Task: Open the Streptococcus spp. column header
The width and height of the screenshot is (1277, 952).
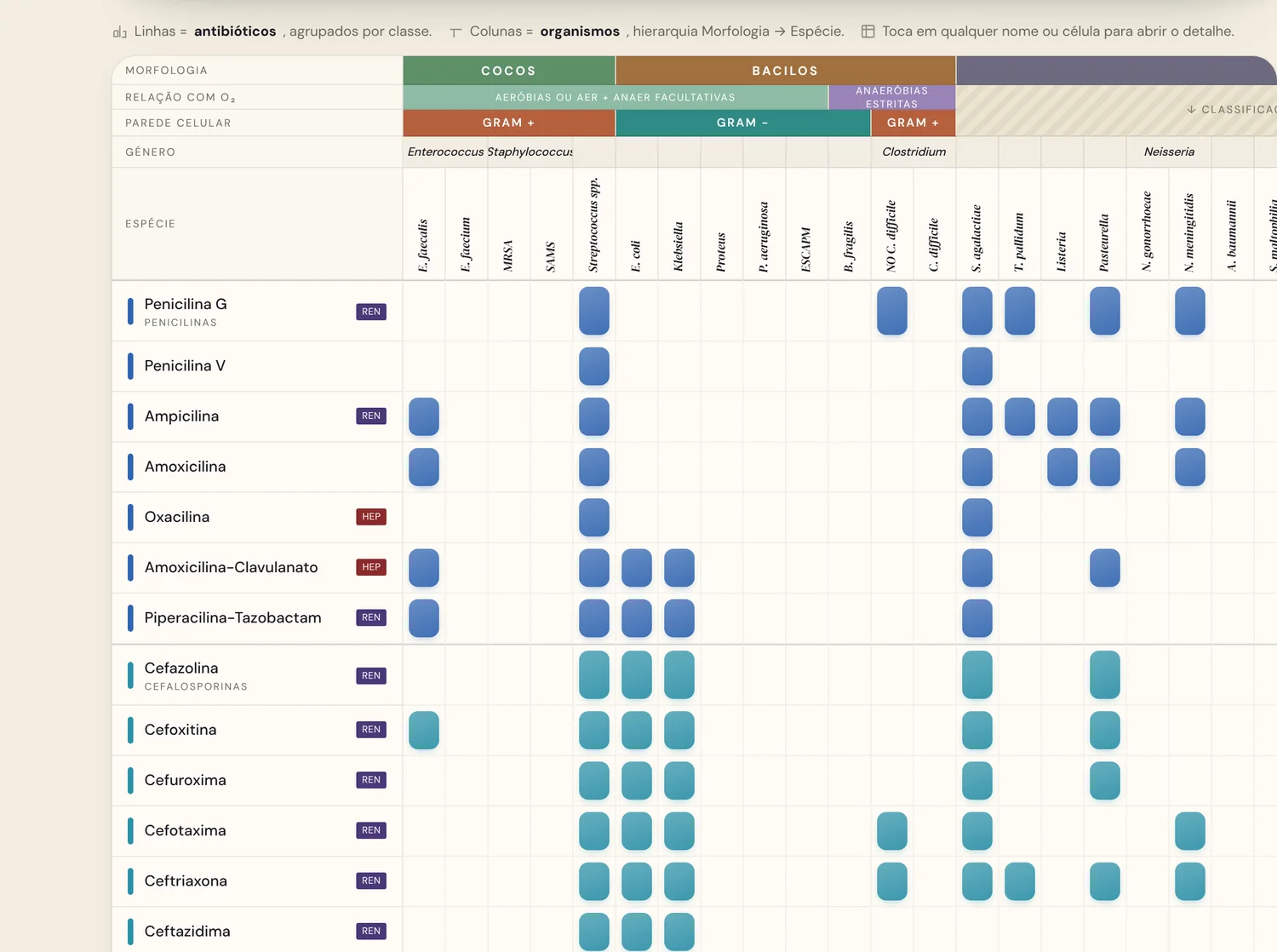Action: (593, 225)
